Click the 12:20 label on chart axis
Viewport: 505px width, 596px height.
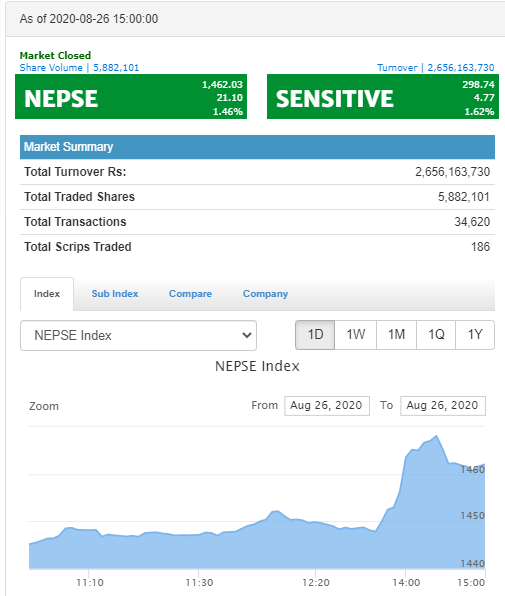point(316,582)
